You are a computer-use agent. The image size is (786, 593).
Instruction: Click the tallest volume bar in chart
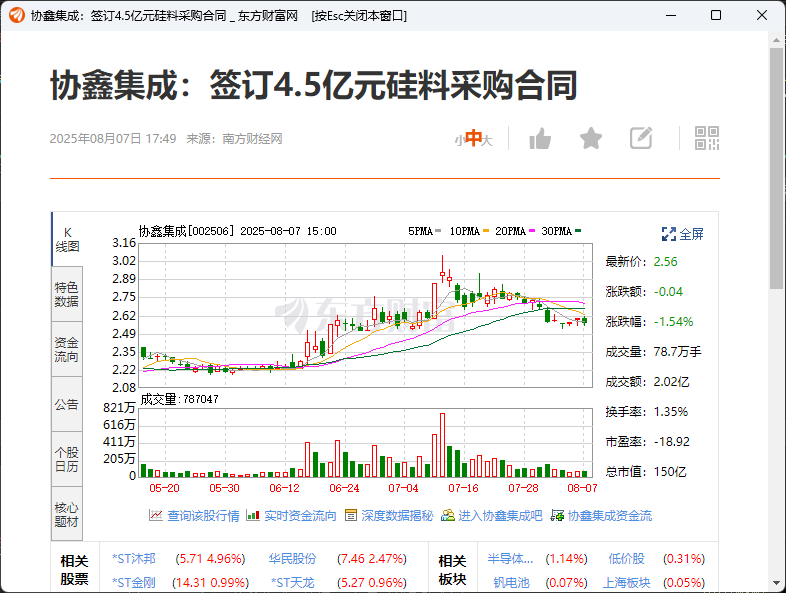[442, 445]
